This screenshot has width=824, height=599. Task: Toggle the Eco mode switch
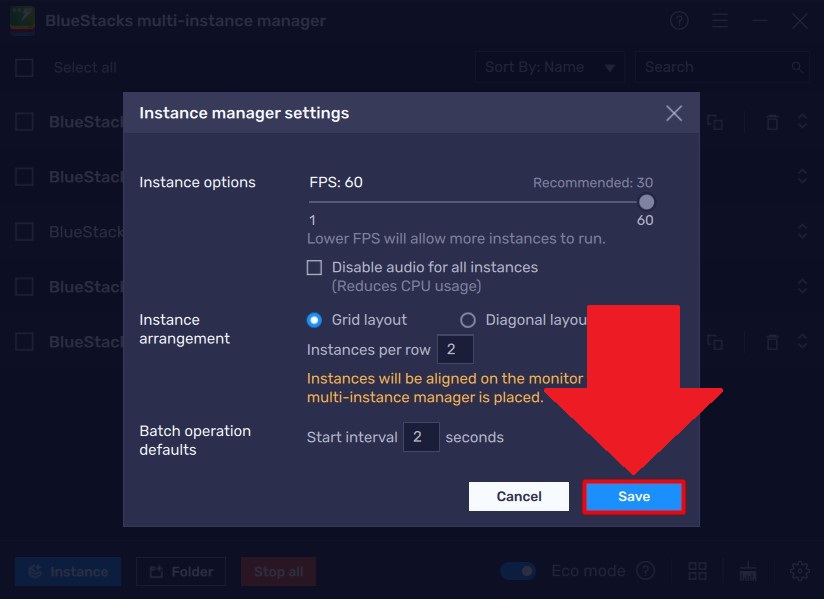click(x=518, y=570)
